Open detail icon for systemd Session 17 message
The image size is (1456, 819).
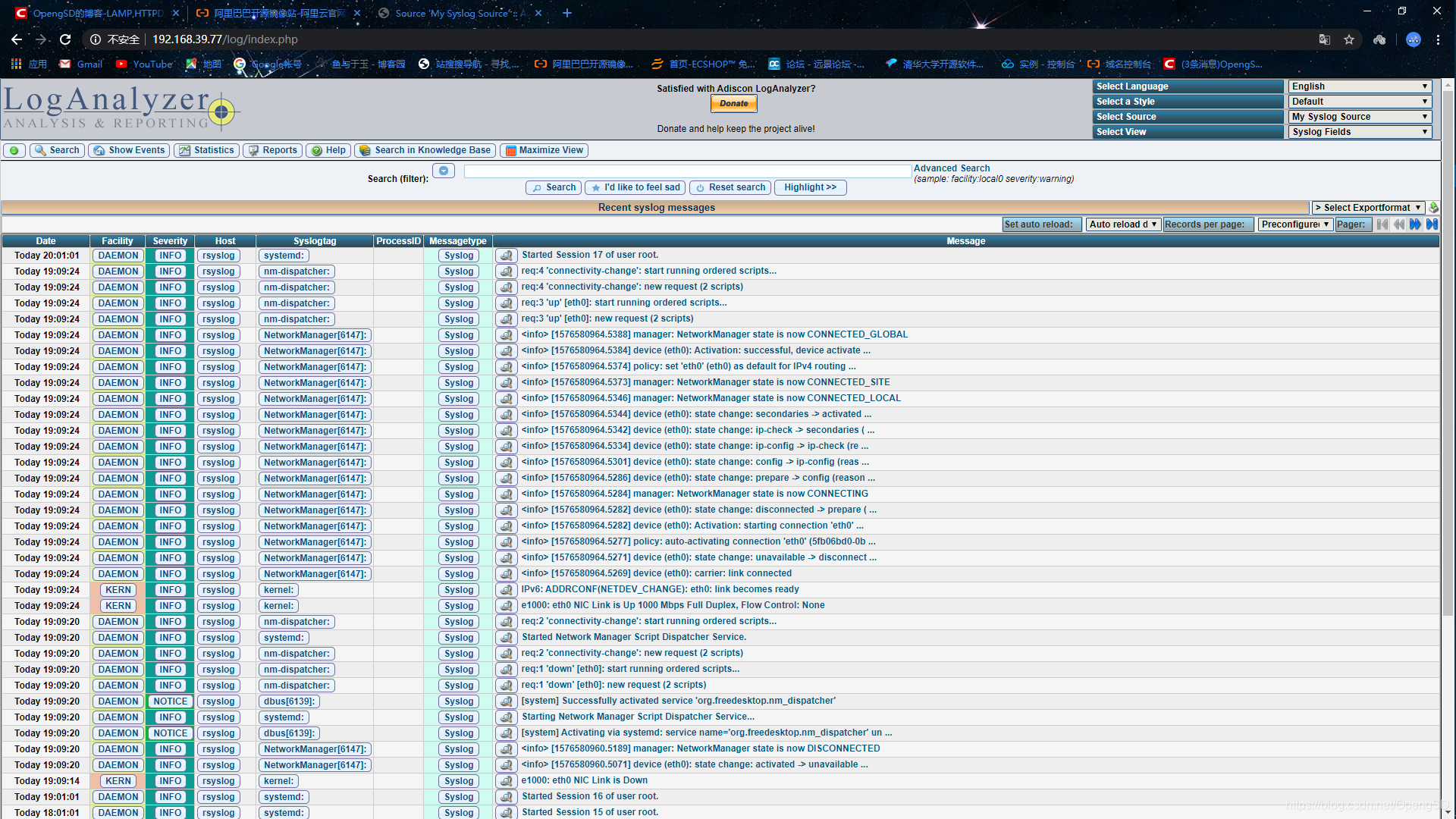click(506, 256)
